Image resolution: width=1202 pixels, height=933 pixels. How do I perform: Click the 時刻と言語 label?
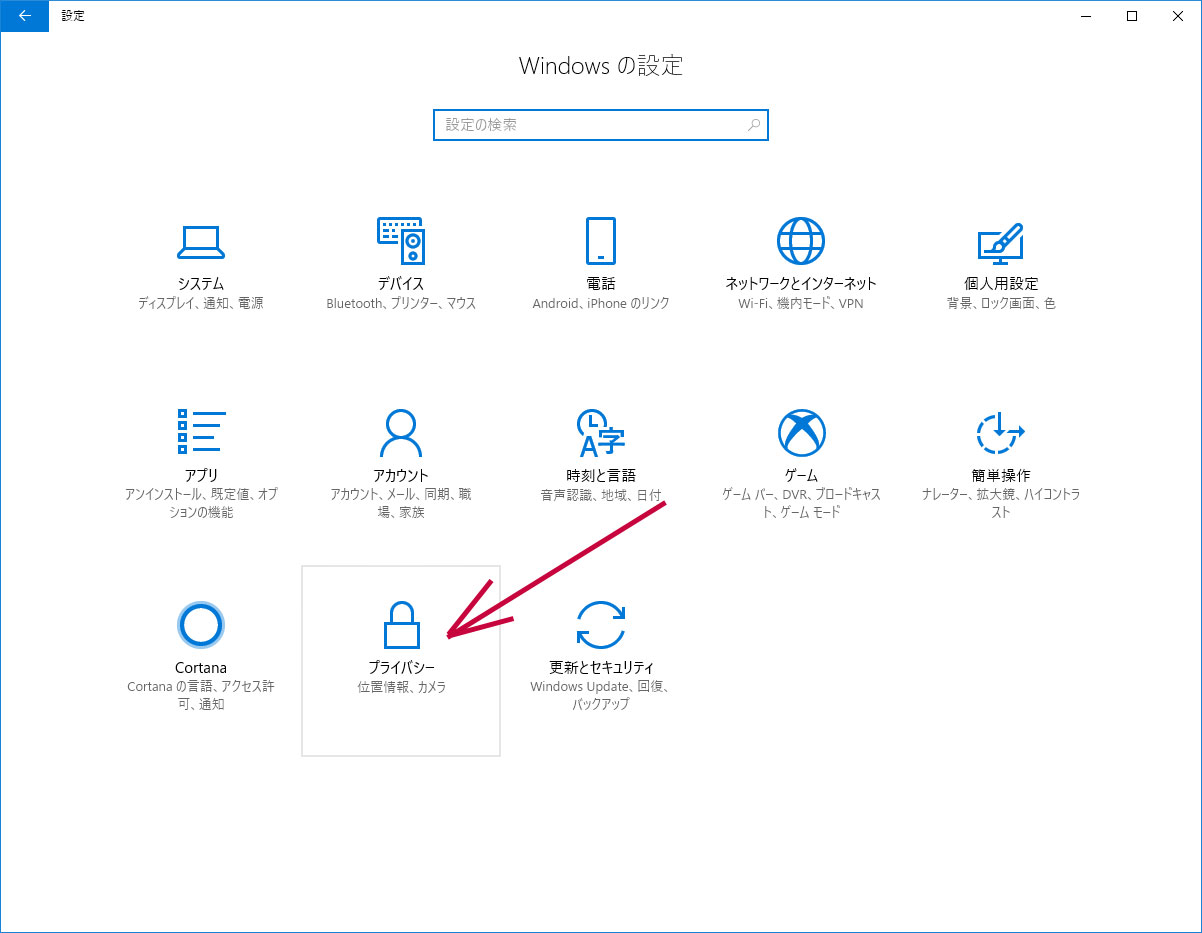pyautogui.click(x=601, y=476)
